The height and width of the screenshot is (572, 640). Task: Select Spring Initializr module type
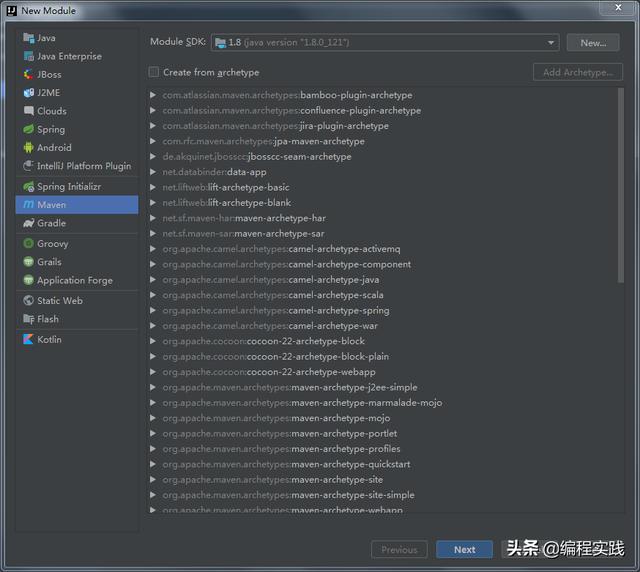[x=77, y=187]
